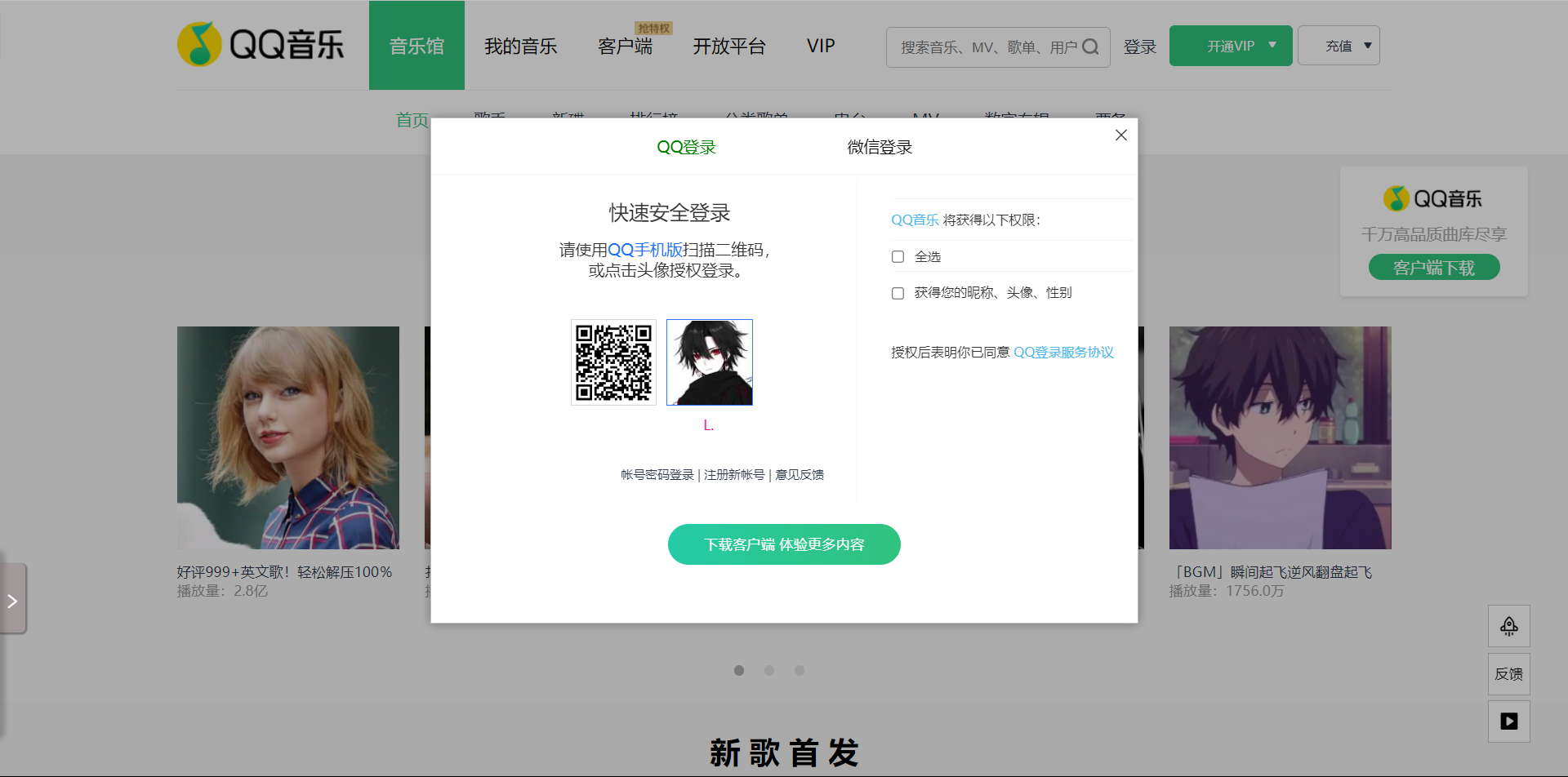
Task: Switch to the QQ登录 tab
Action: 686,147
